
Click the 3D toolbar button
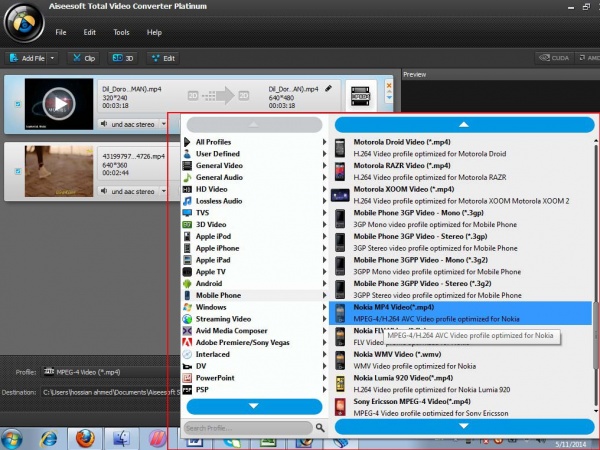point(123,58)
